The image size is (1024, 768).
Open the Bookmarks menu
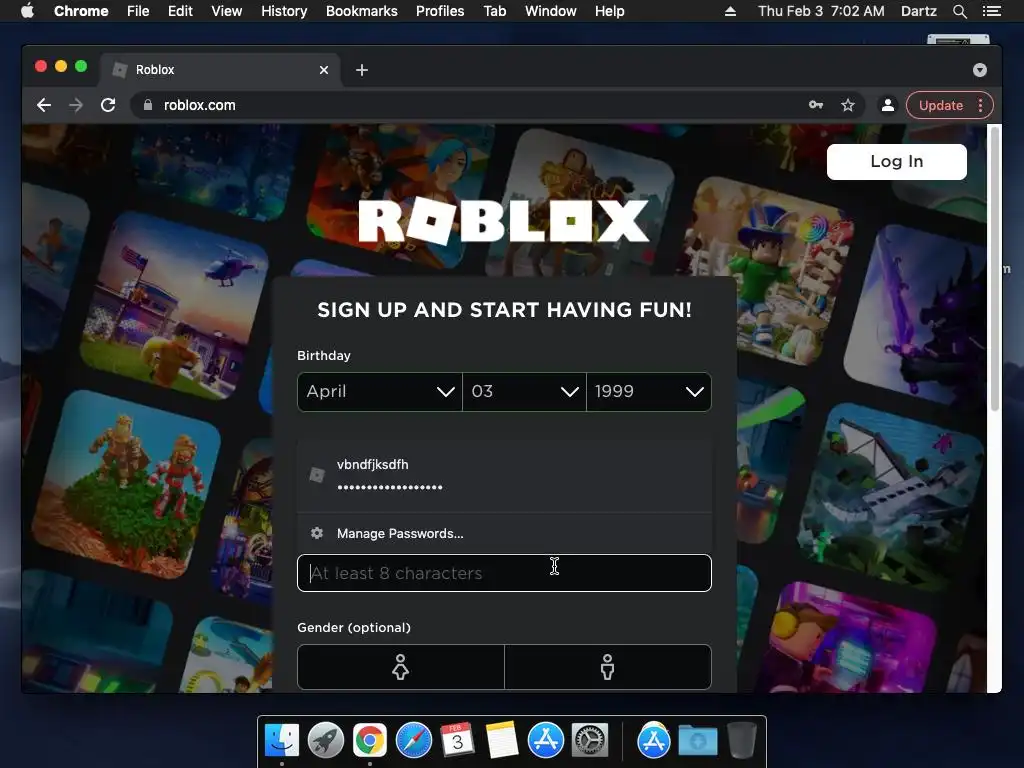pos(362,11)
